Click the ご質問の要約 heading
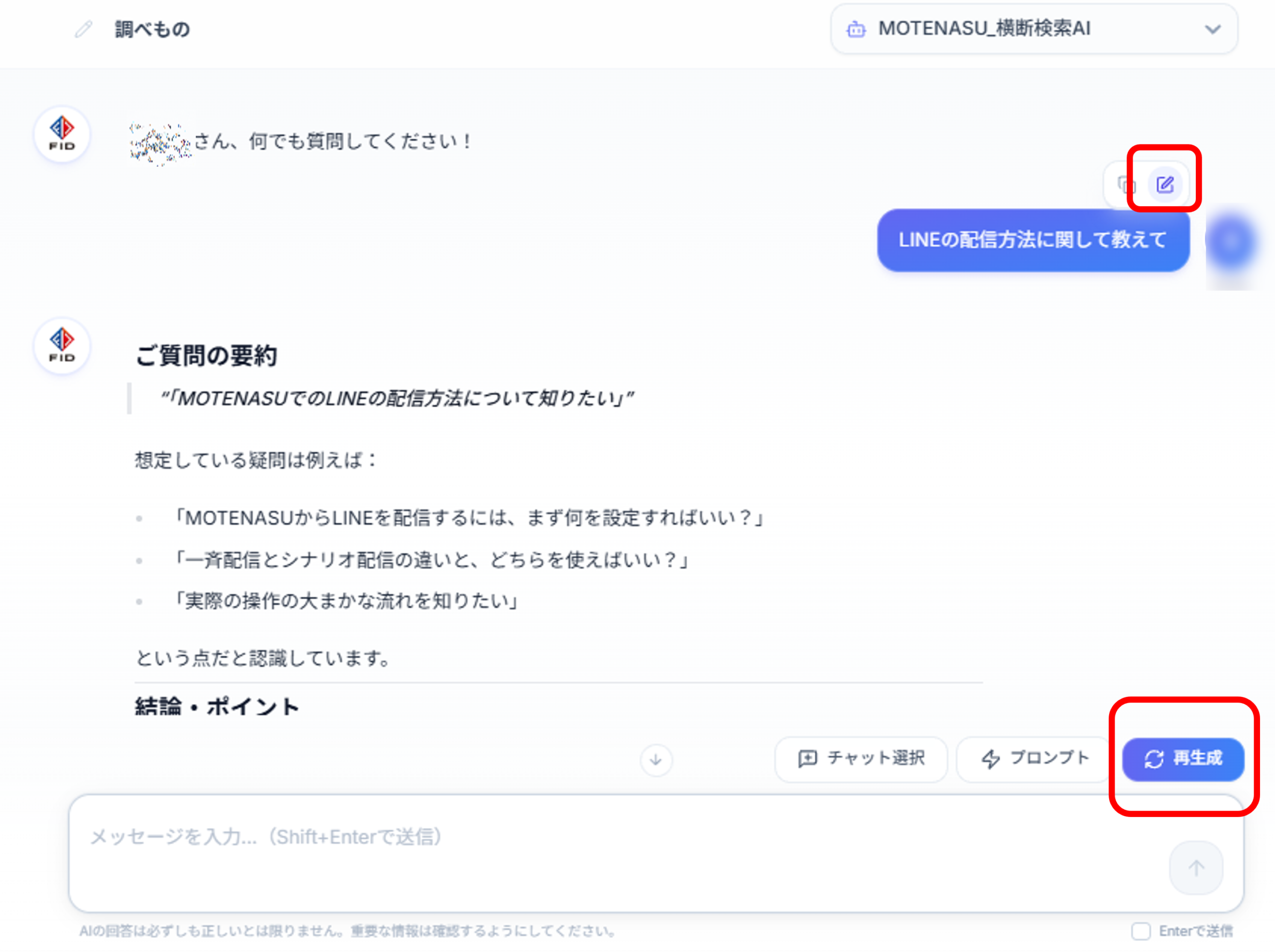The image size is (1275, 952). coord(206,356)
